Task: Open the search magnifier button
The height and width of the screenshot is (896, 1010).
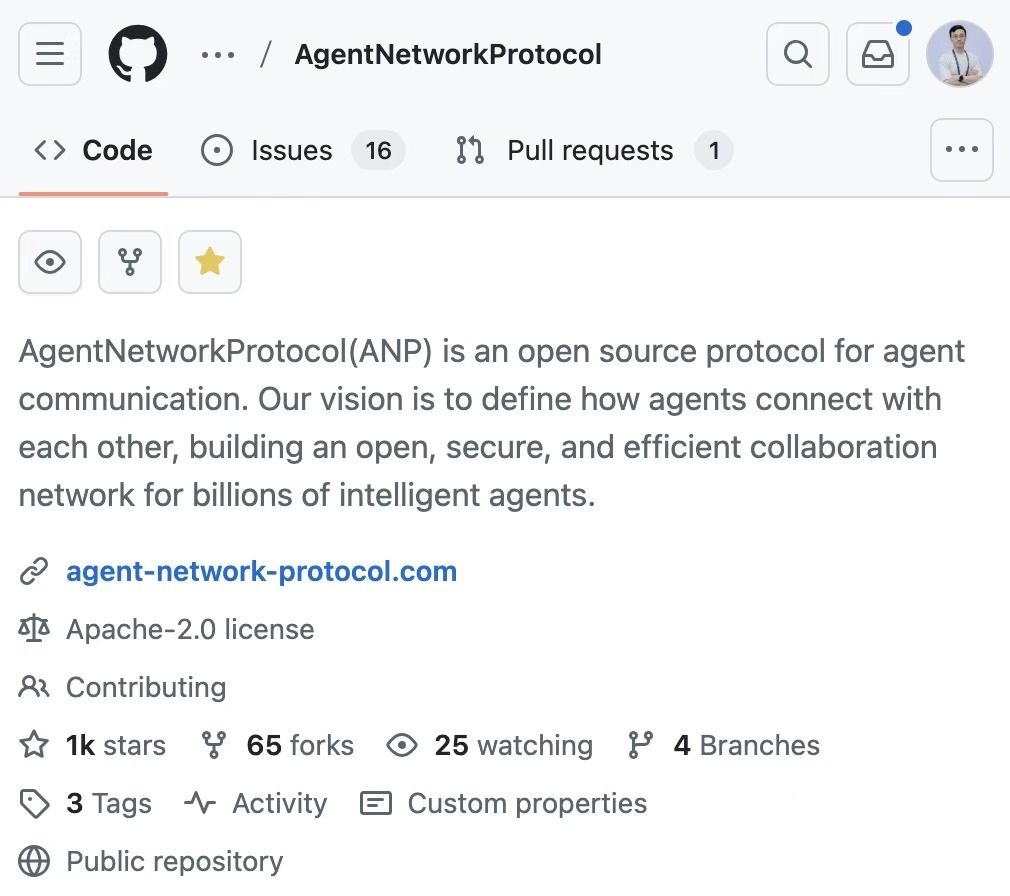Action: point(797,54)
